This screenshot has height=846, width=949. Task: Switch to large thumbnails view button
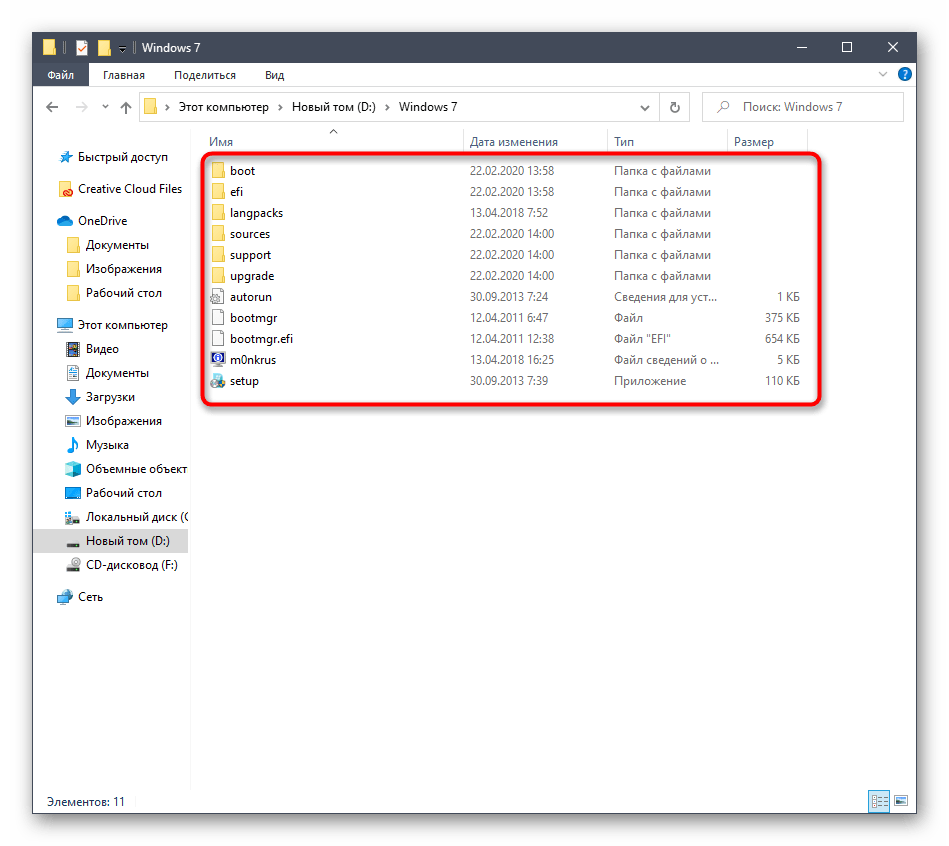coord(901,801)
